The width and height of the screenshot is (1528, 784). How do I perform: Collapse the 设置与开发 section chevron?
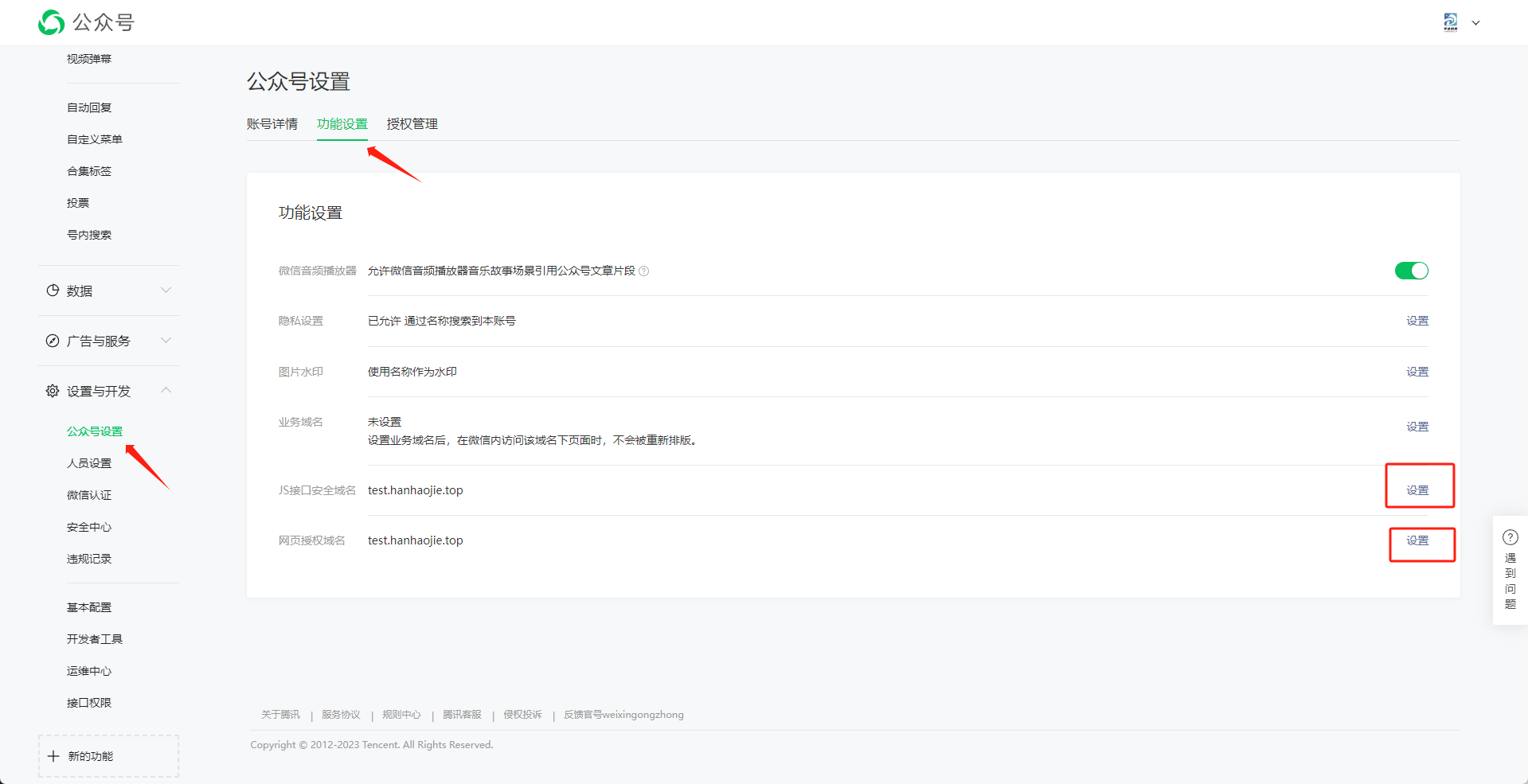[x=166, y=390]
